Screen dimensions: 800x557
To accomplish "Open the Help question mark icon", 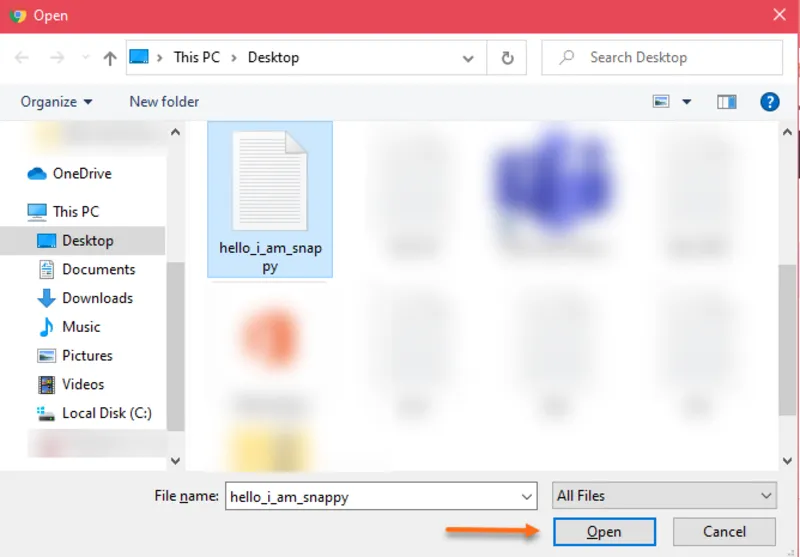I will 769,102.
